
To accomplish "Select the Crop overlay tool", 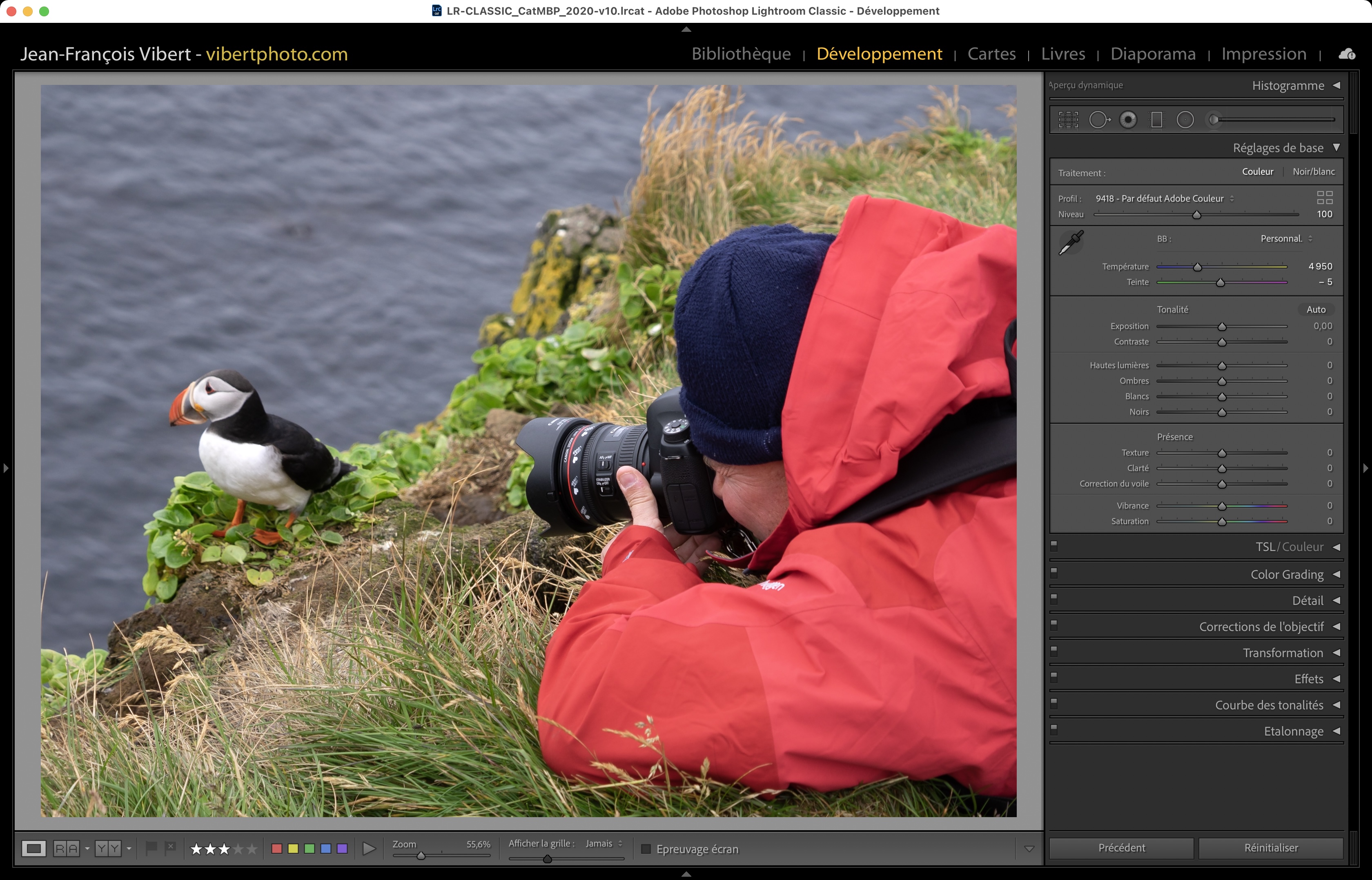I will tap(1068, 120).
